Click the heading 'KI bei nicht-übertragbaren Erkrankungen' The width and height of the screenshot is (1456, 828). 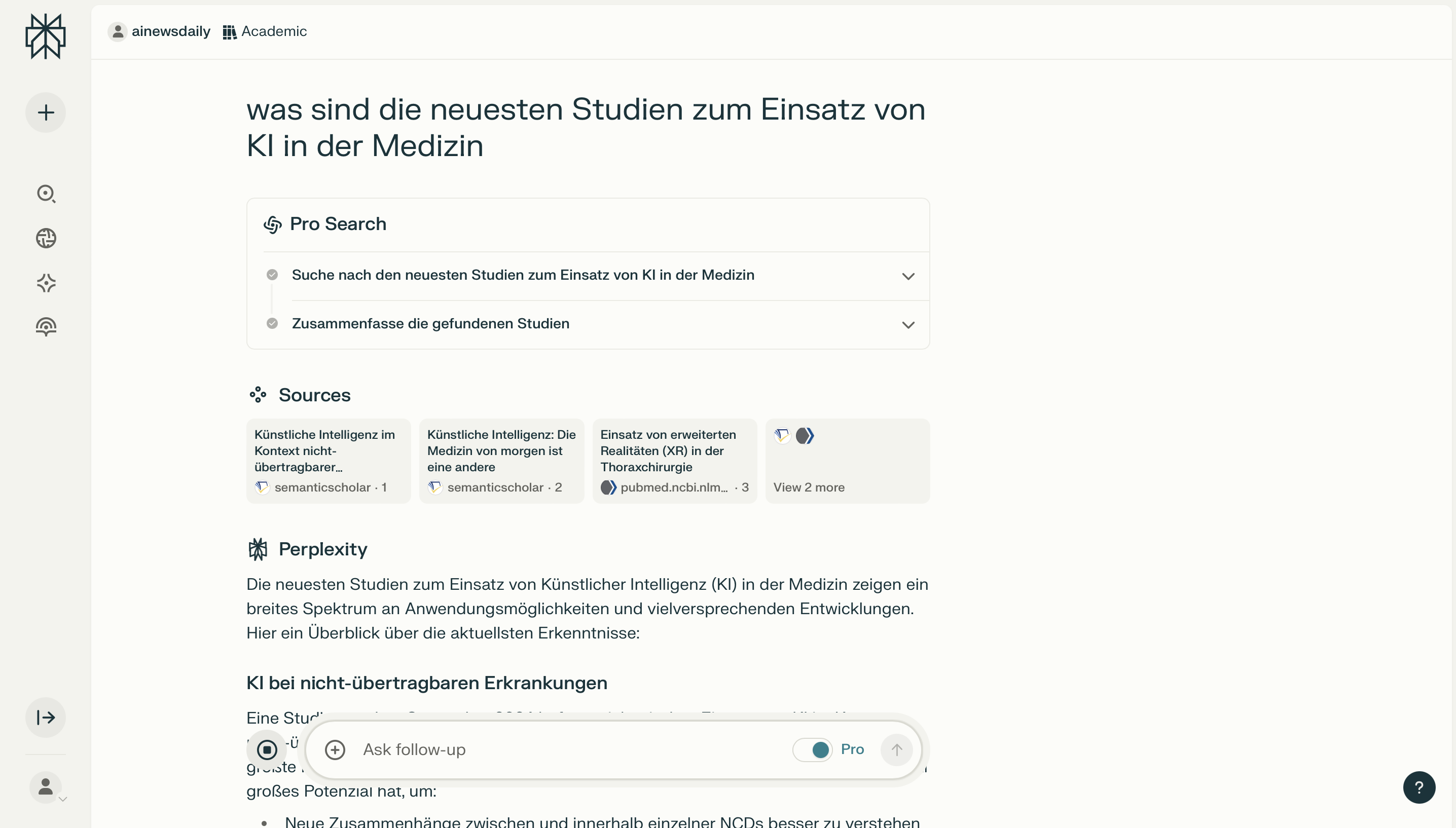pyautogui.click(x=426, y=683)
